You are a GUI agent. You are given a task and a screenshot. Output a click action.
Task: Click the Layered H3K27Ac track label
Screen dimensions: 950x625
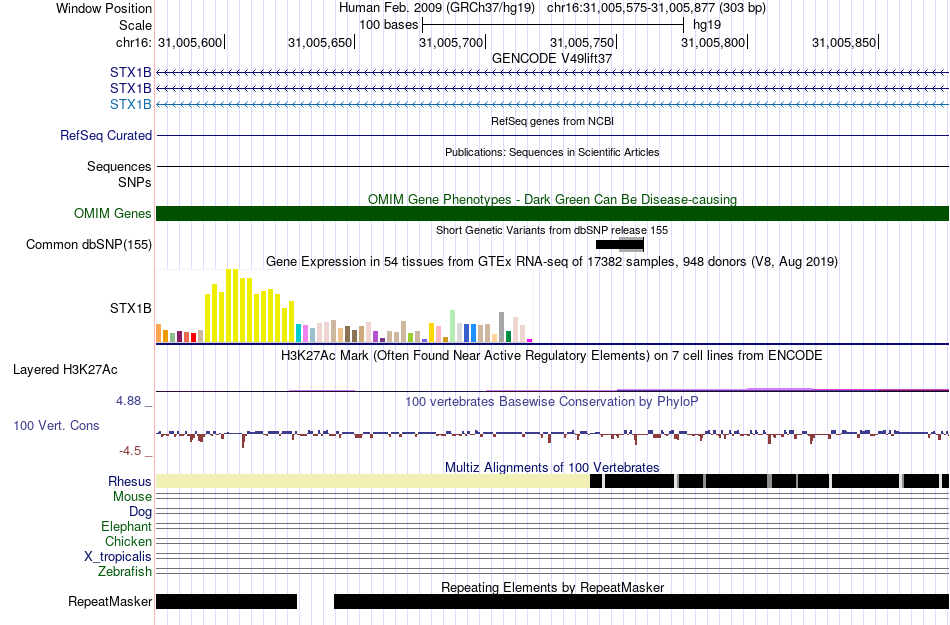coord(65,369)
